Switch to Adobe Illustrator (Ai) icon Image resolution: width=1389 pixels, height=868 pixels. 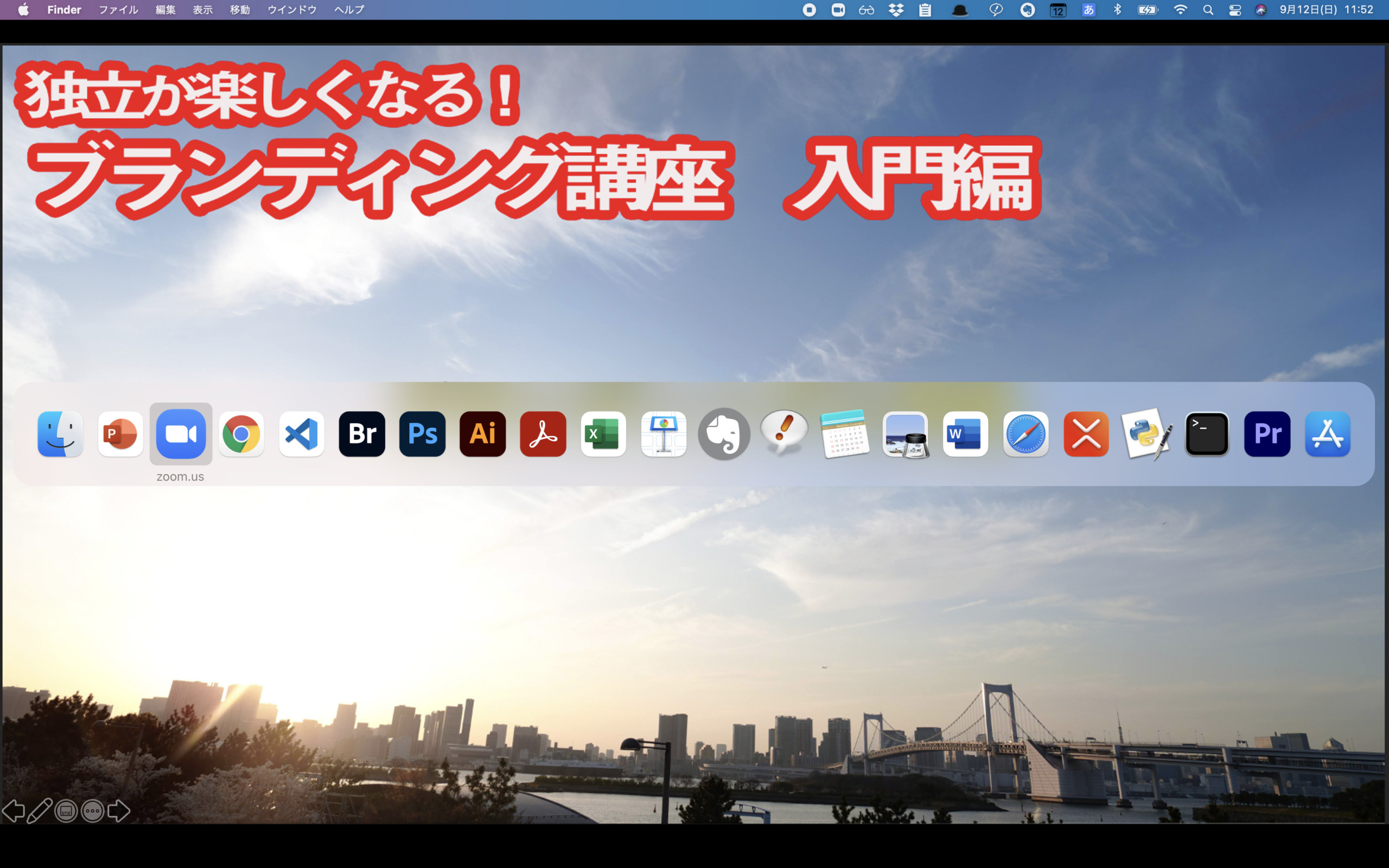coord(483,434)
